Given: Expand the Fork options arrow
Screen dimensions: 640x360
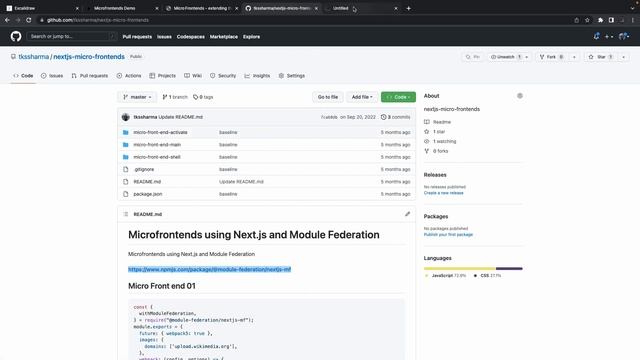Looking at the screenshot, I should click(574, 57).
